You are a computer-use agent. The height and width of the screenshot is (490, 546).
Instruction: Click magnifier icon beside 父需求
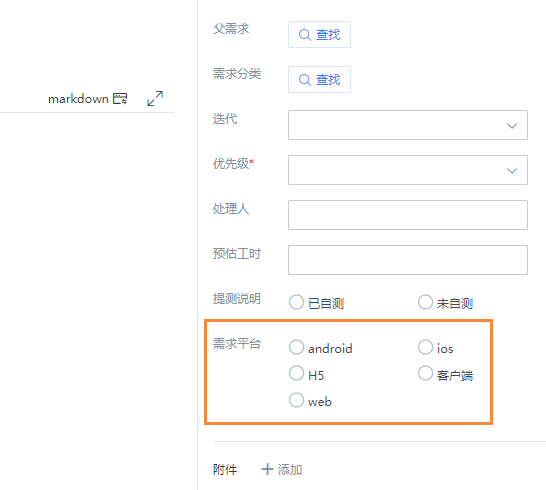coord(305,35)
